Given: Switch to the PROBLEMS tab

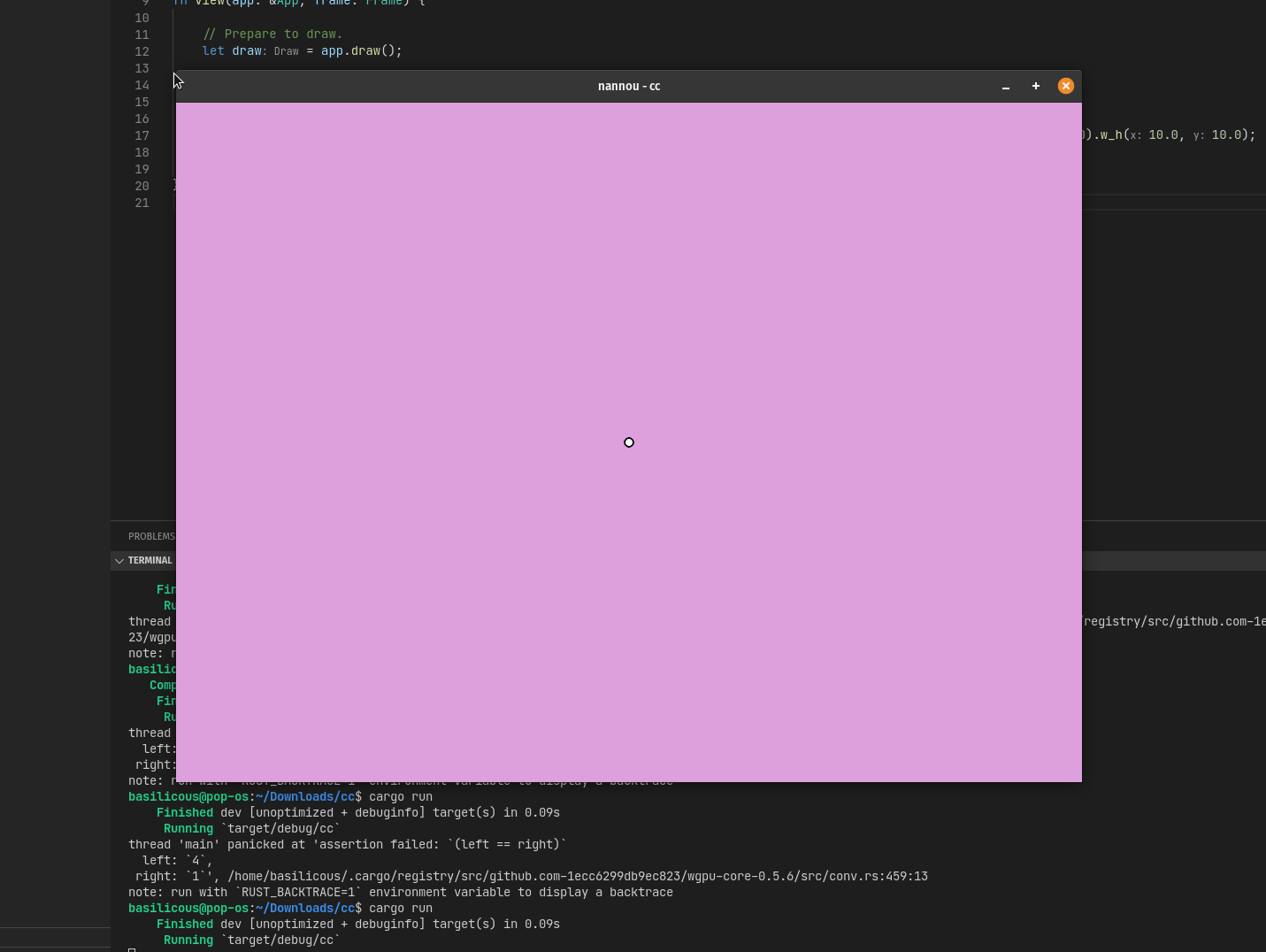Looking at the screenshot, I should 151,536.
